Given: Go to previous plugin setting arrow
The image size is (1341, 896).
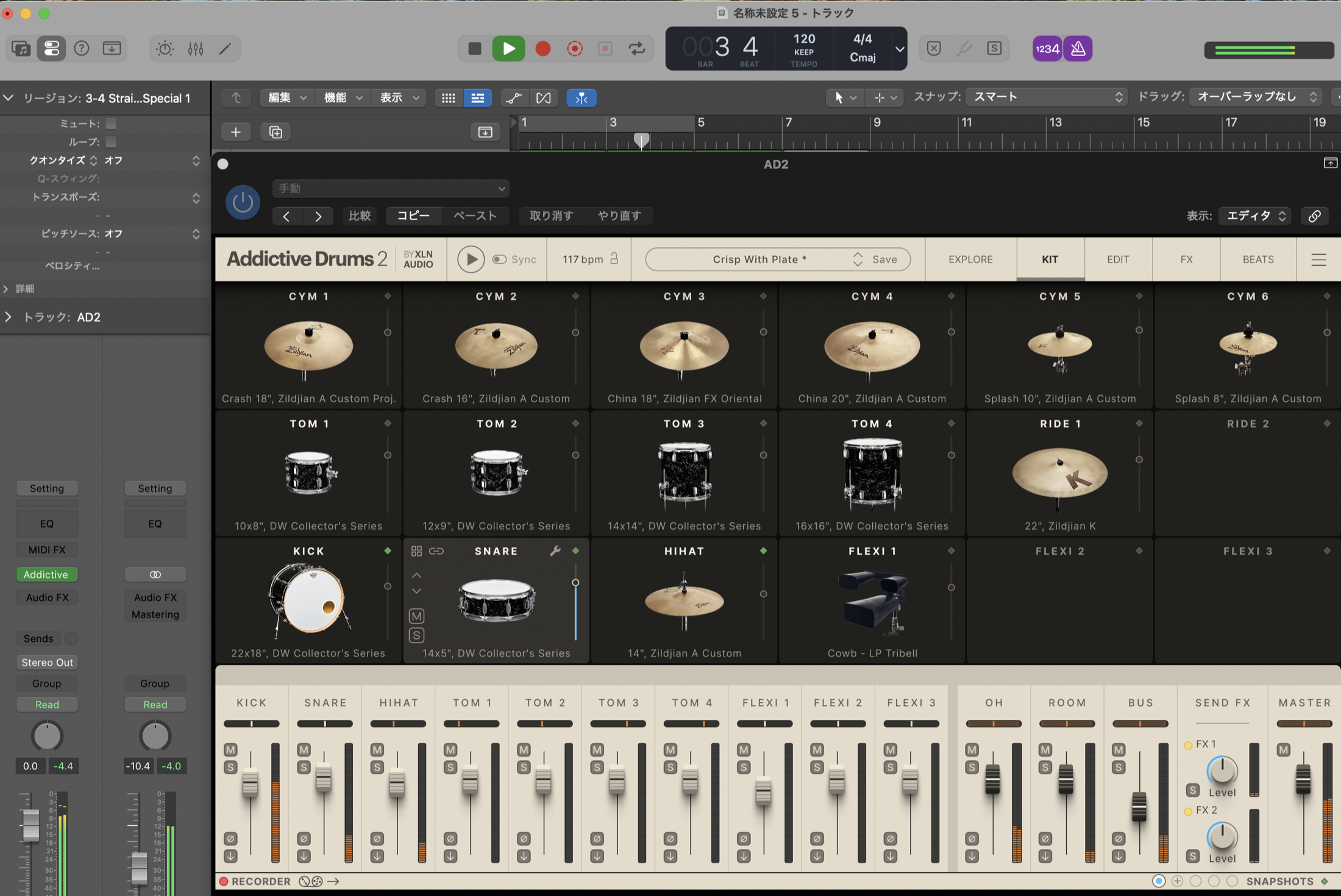Looking at the screenshot, I should click(286, 216).
